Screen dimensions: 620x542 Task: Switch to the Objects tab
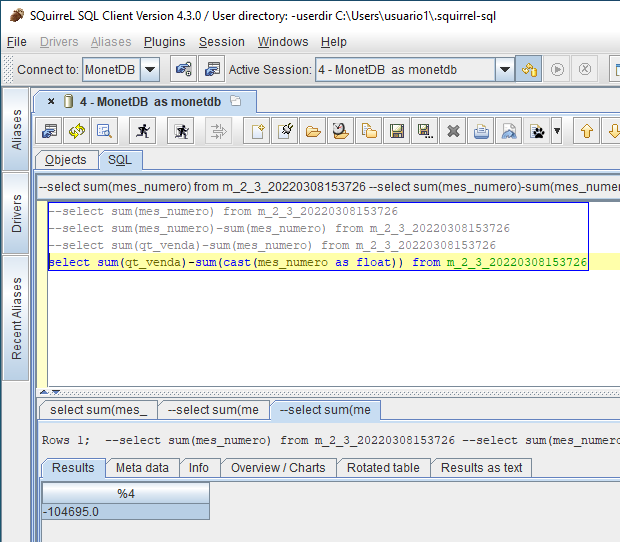pos(66,160)
